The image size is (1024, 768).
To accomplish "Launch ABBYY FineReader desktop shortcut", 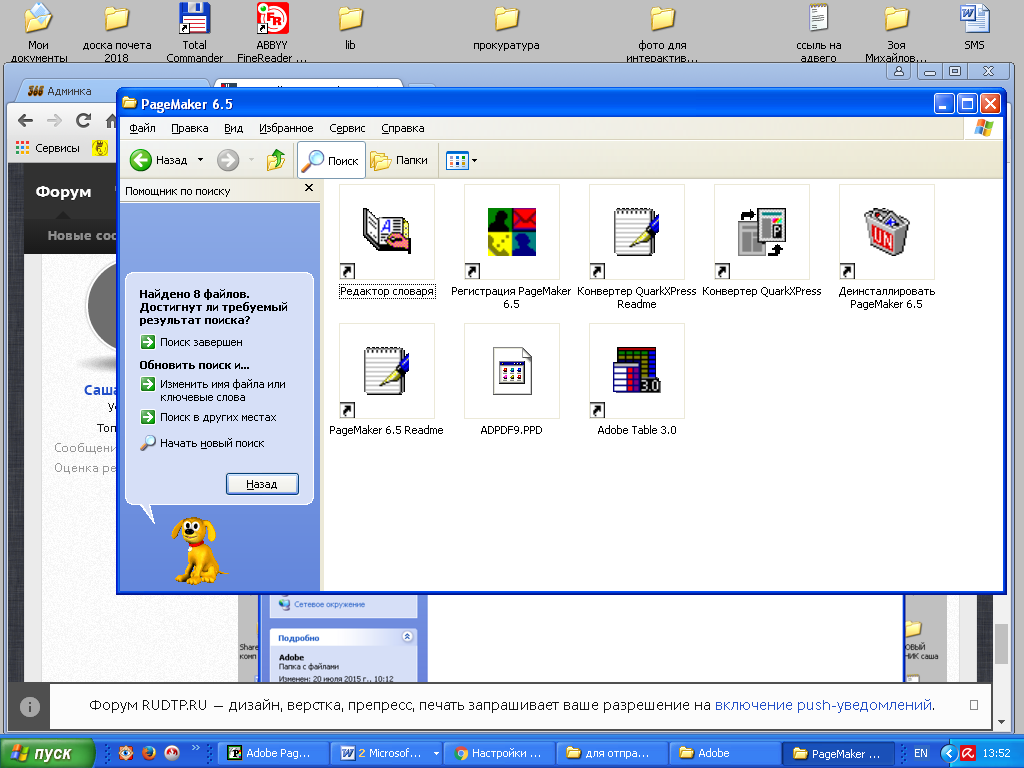I will point(272,31).
